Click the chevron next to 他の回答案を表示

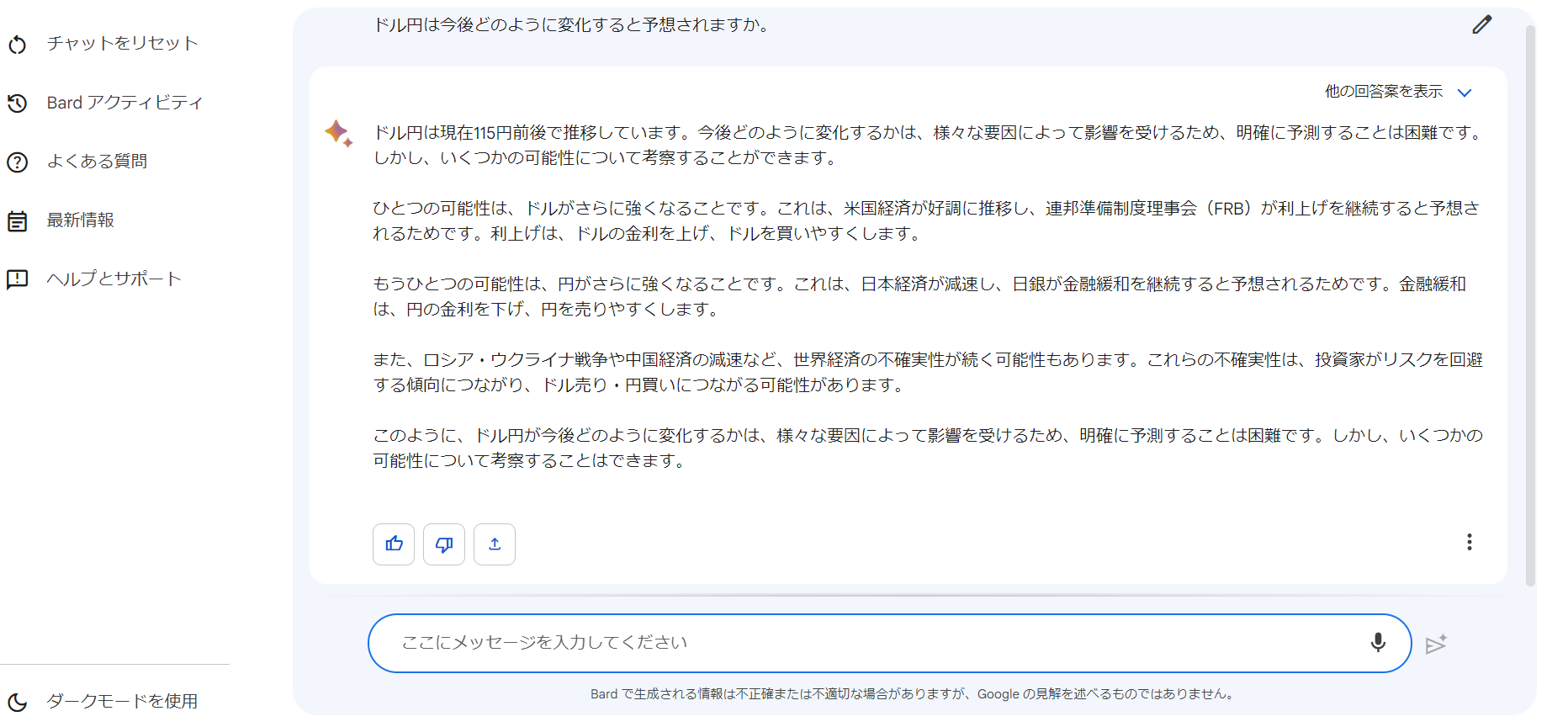pyautogui.click(x=1465, y=93)
